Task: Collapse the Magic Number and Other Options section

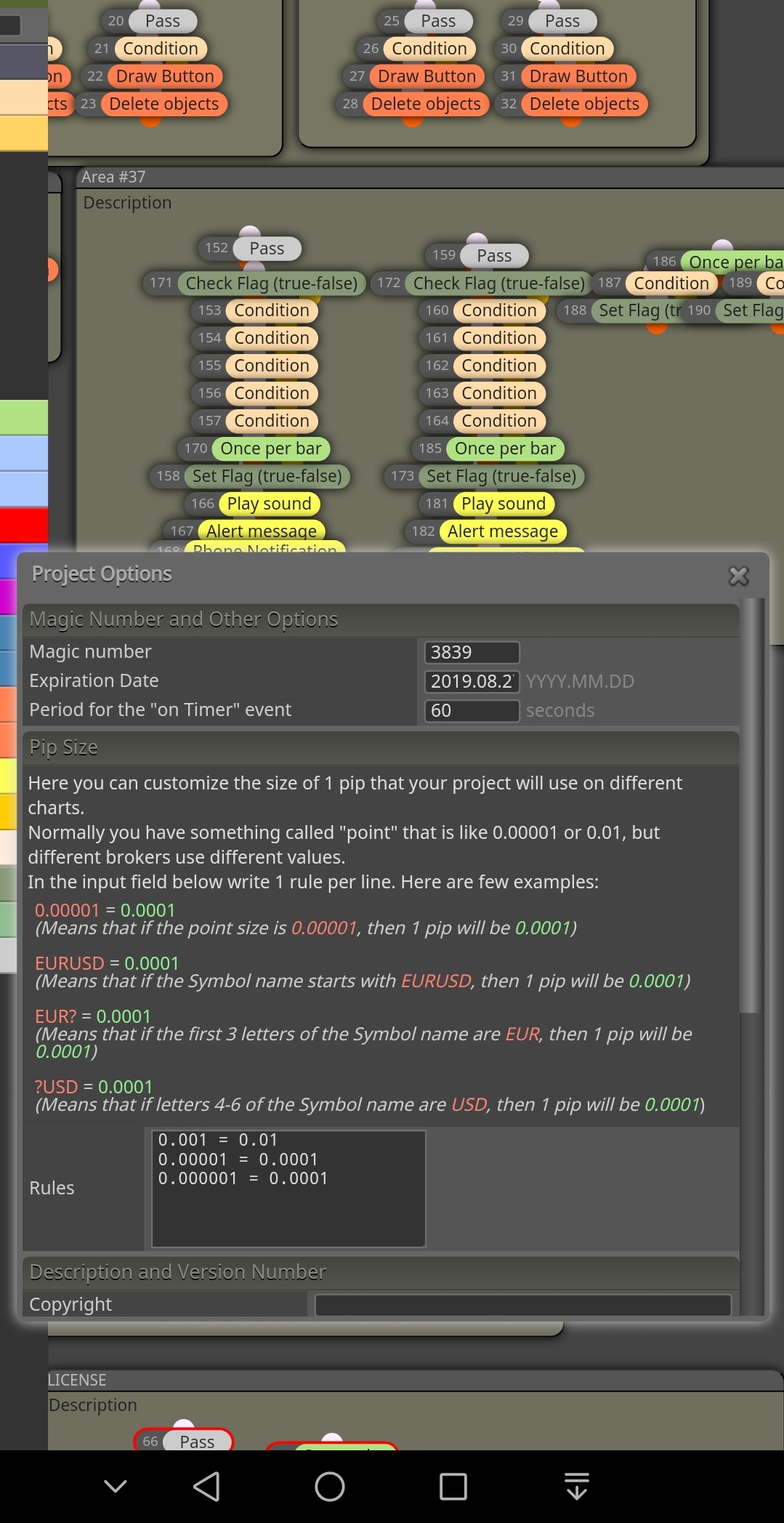Action: (381, 619)
